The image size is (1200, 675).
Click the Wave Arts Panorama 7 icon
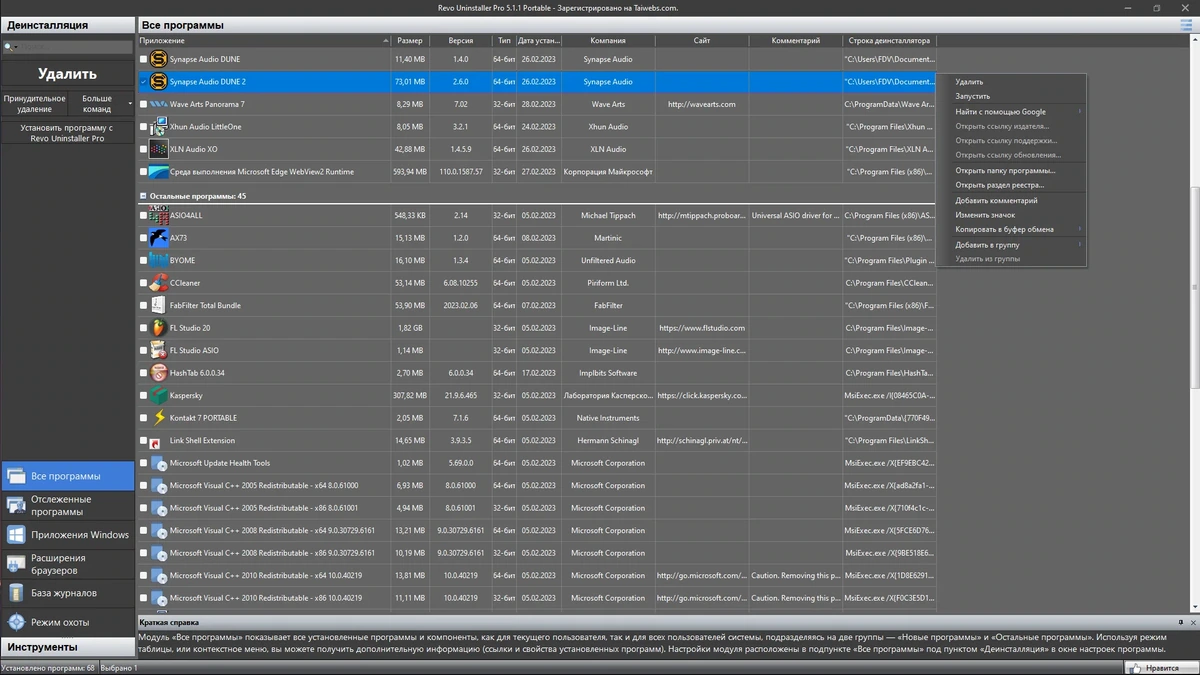click(158, 104)
